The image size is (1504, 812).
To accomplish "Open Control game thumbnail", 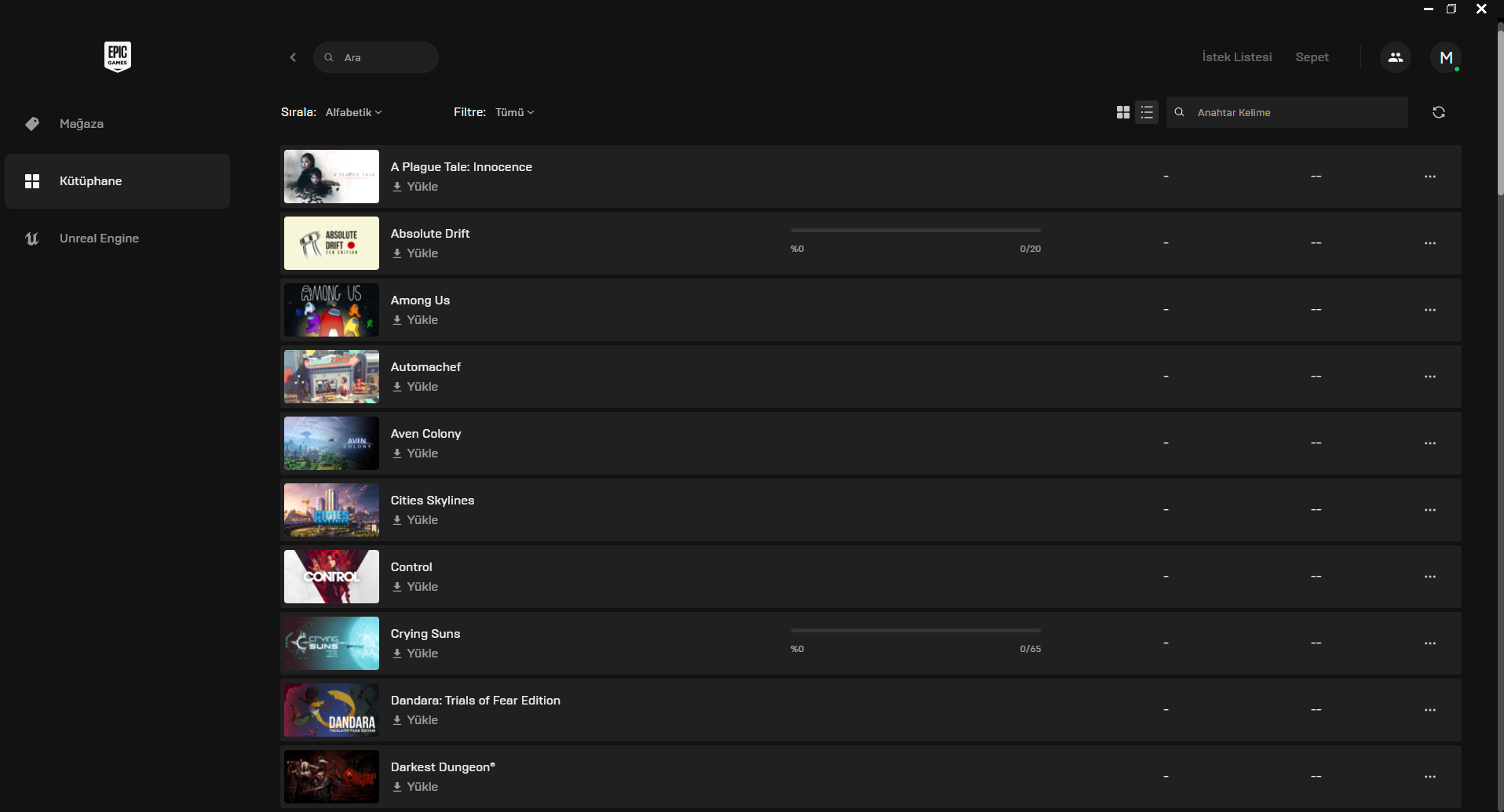I will tap(331, 577).
